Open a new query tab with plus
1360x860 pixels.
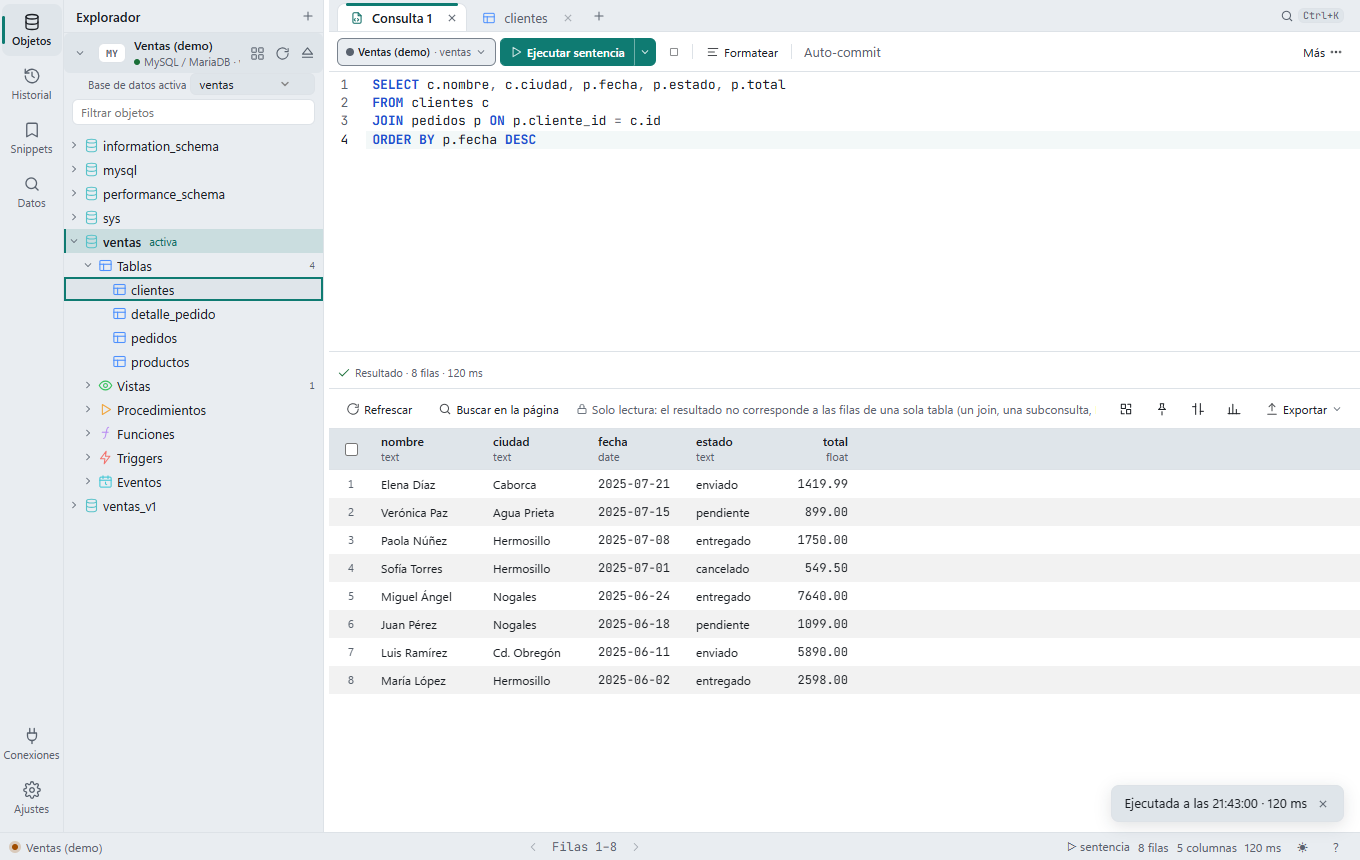599,17
